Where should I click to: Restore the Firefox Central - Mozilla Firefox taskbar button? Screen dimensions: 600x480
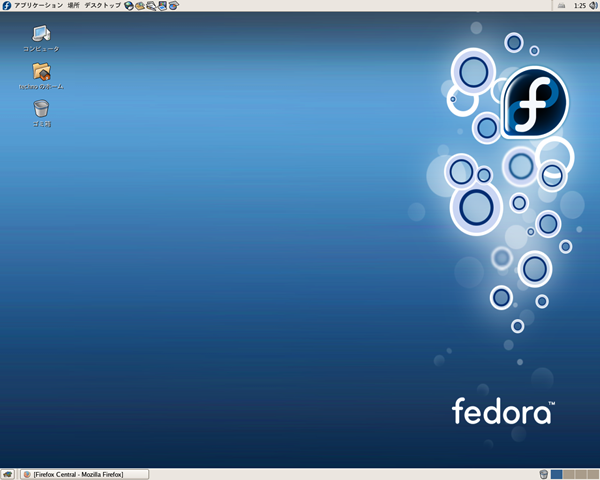tap(85, 474)
